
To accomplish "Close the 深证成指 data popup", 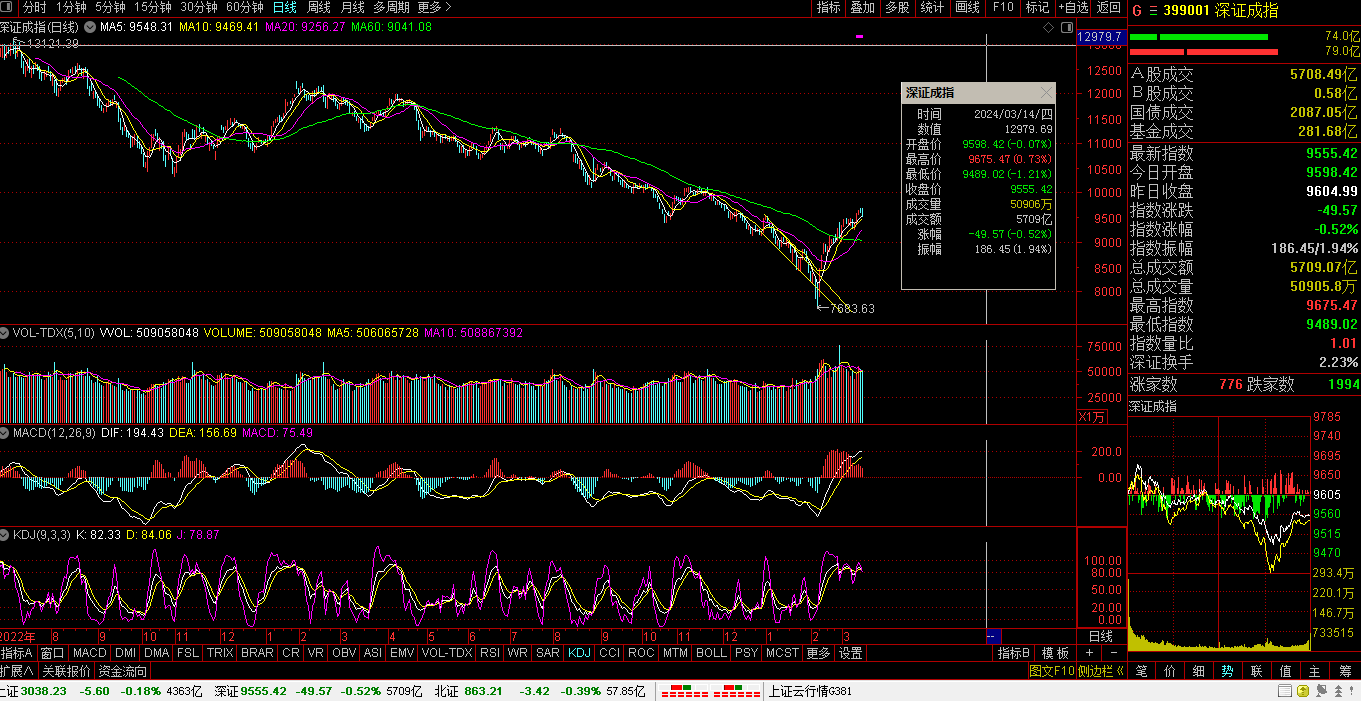I will tap(1046, 92).
